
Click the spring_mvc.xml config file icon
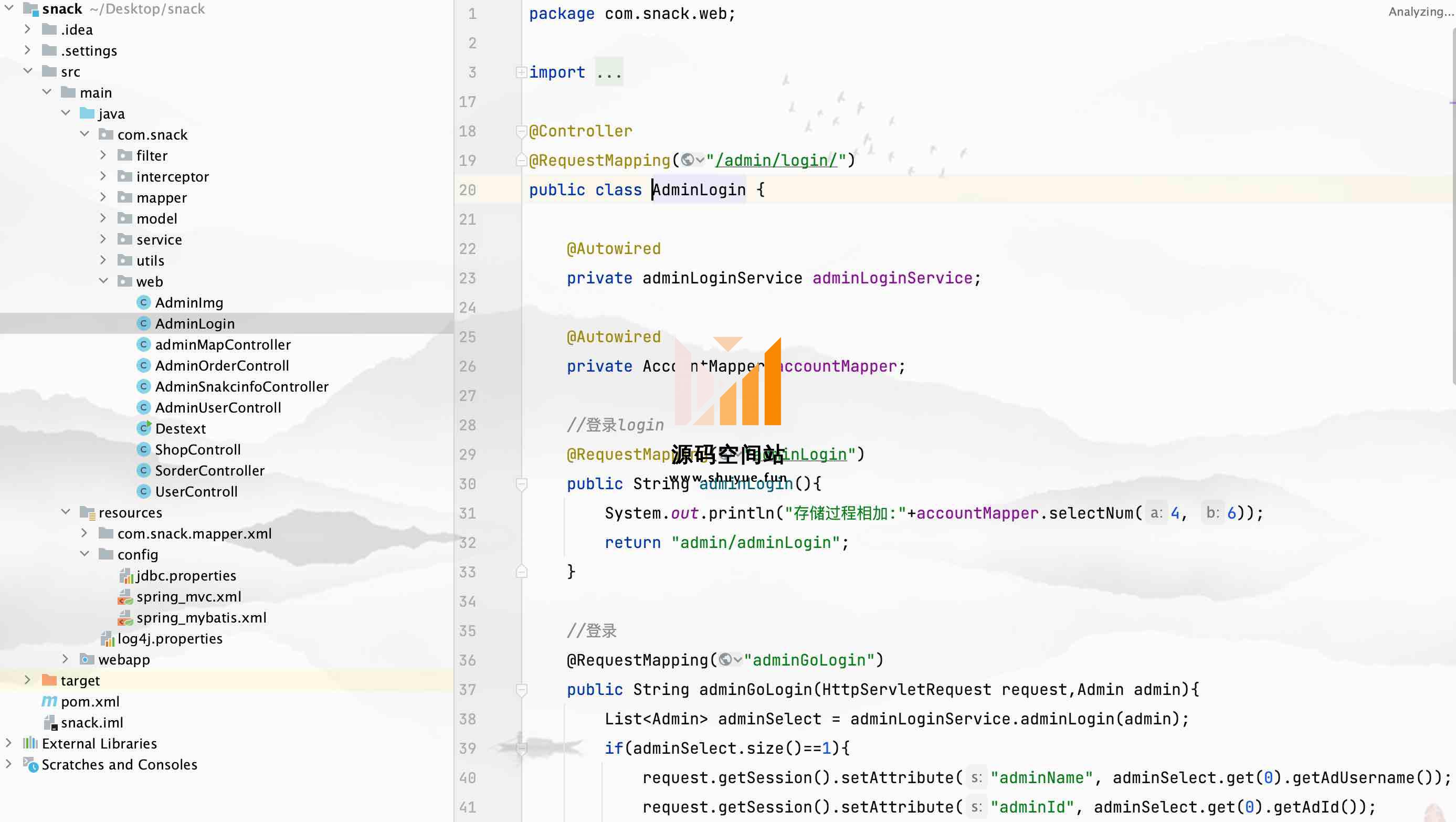125,596
